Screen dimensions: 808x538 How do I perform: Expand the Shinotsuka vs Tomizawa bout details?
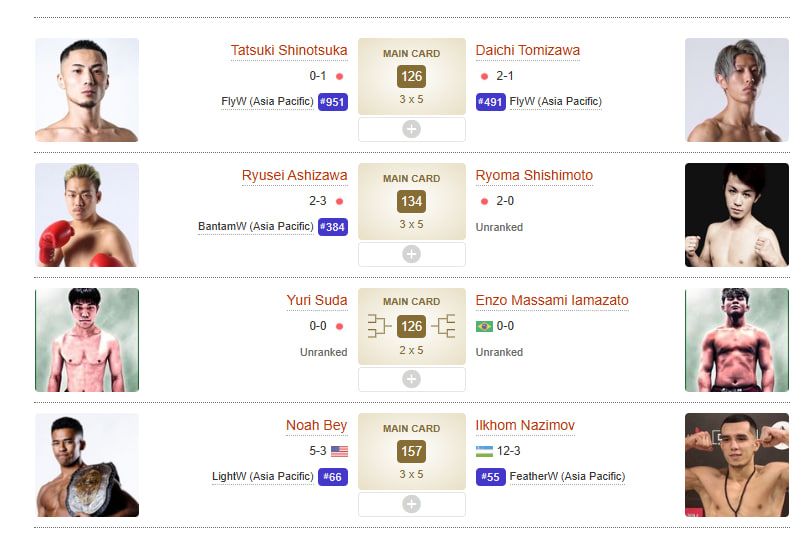(x=411, y=129)
